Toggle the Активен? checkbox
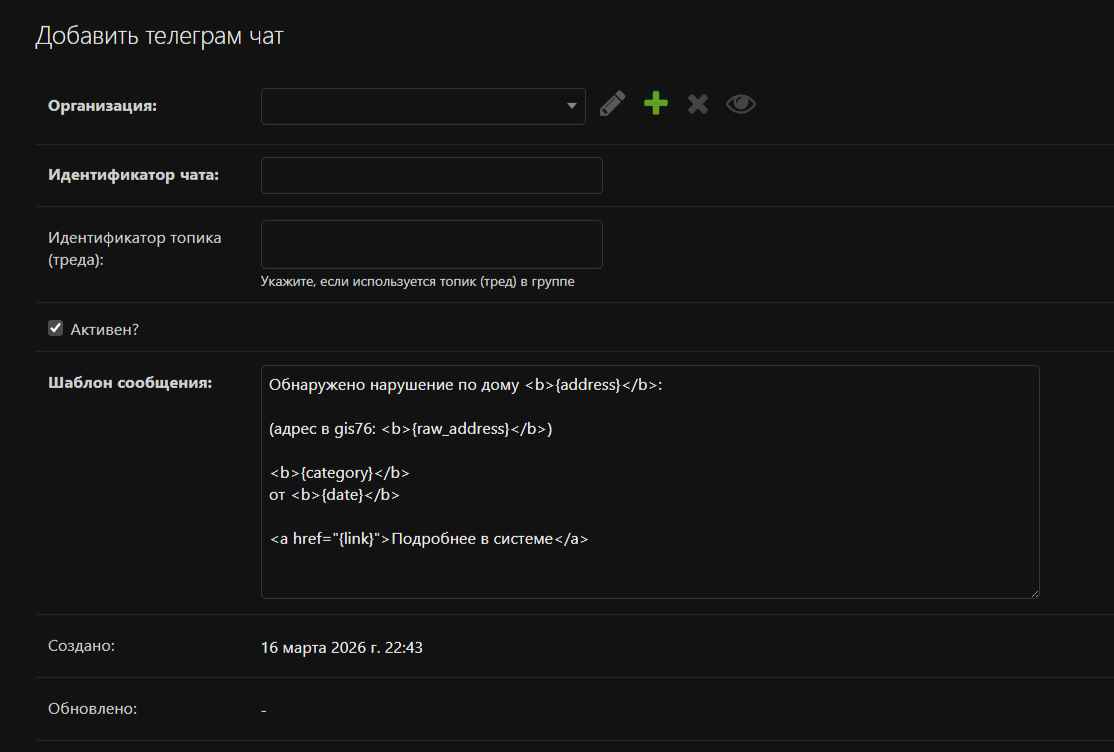The width and height of the screenshot is (1114, 752). point(56,328)
